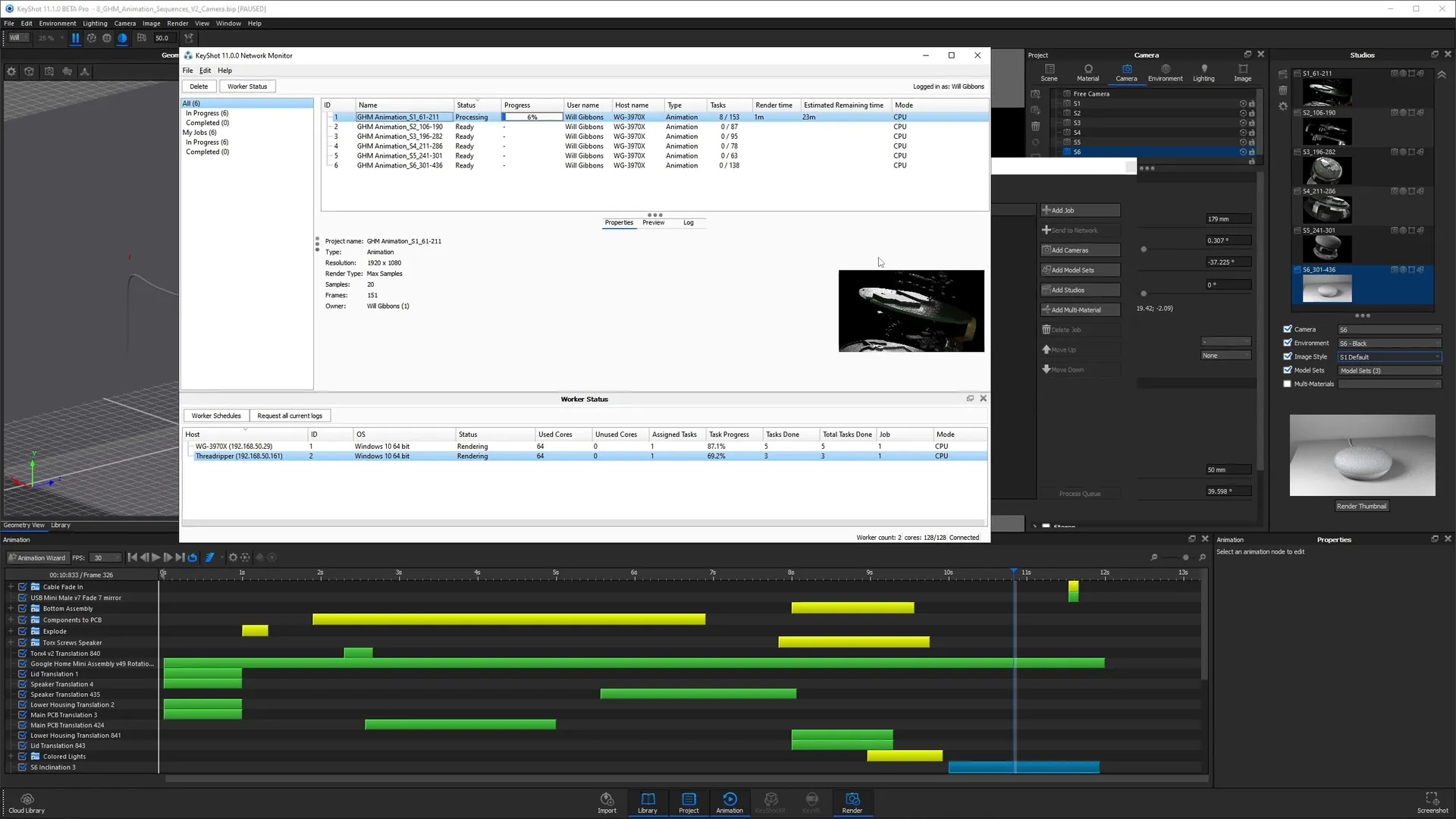This screenshot has width=1456, height=819.
Task: Toggle loop playback icon in Animation panel
Action: (x=193, y=557)
